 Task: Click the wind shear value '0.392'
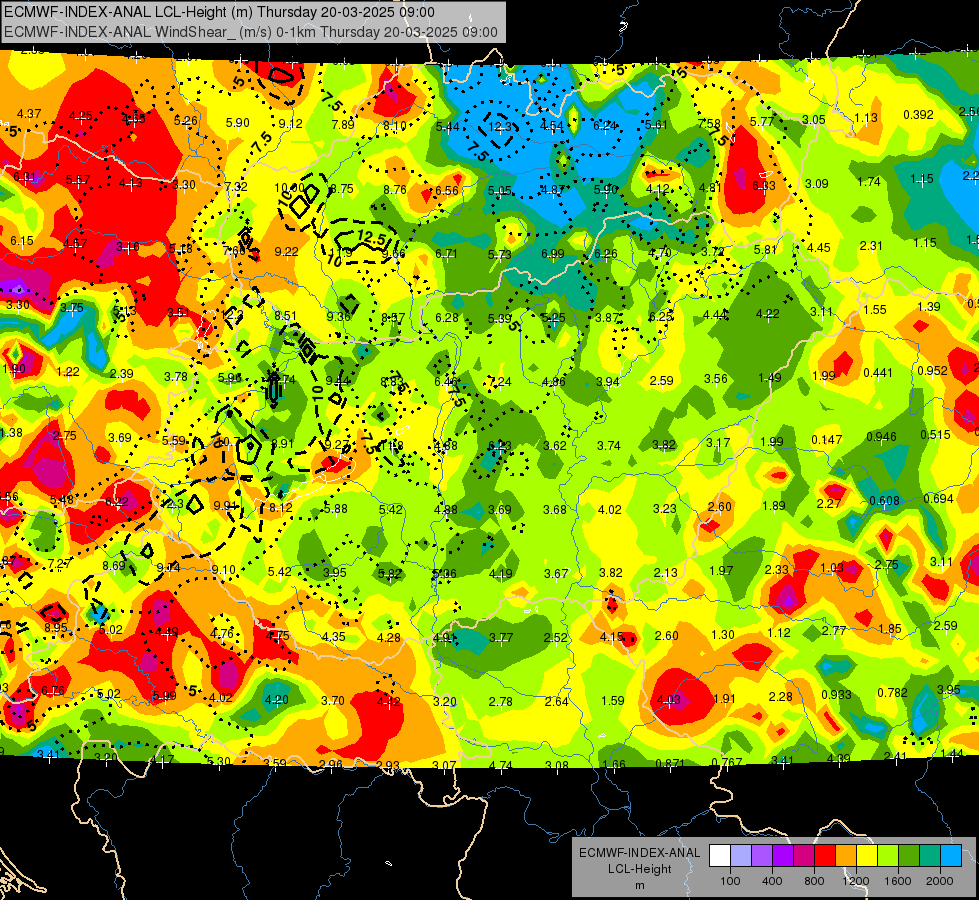[x=918, y=115]
